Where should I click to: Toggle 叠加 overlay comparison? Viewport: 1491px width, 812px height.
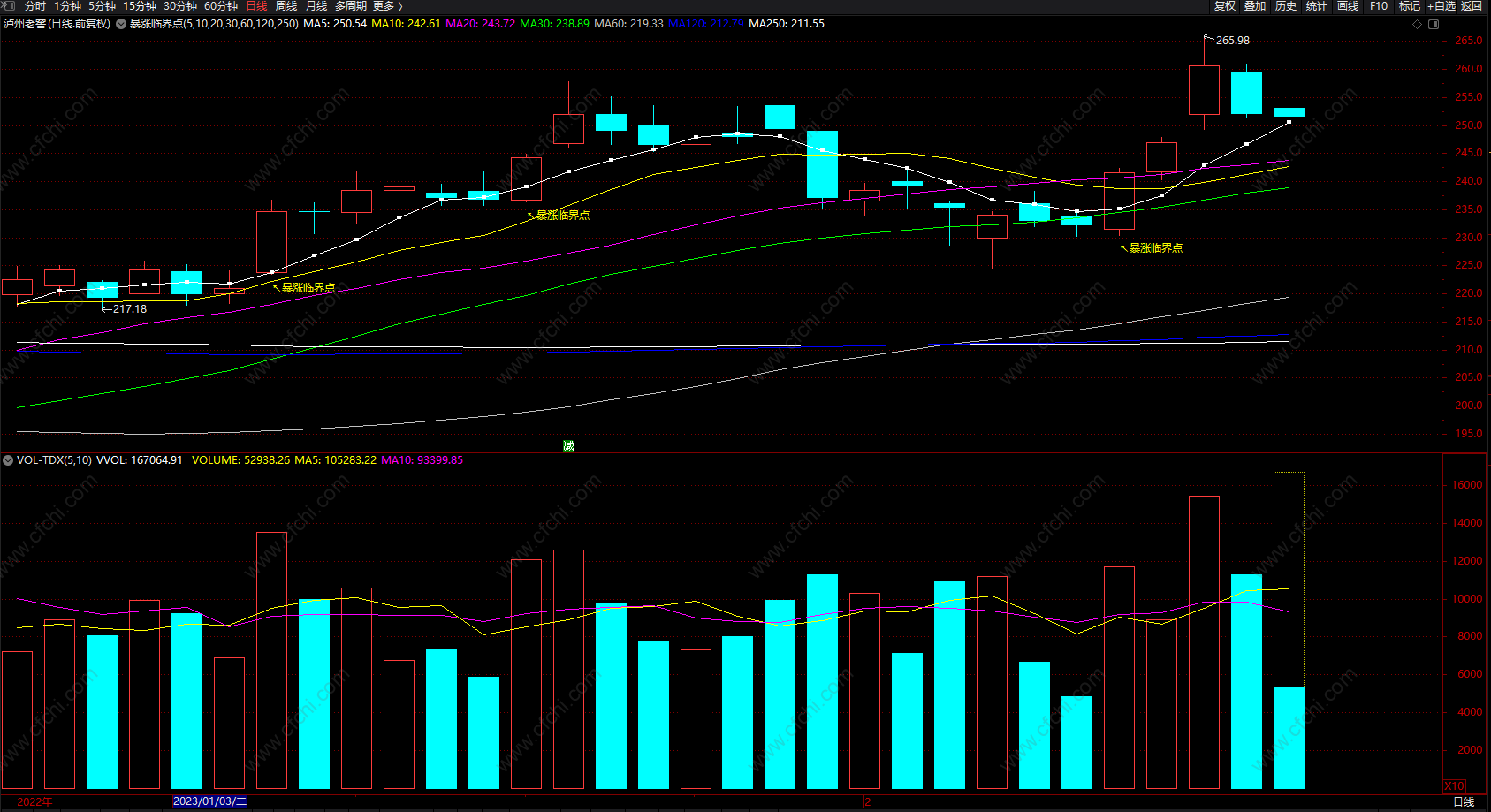[x=1255, y=6]
